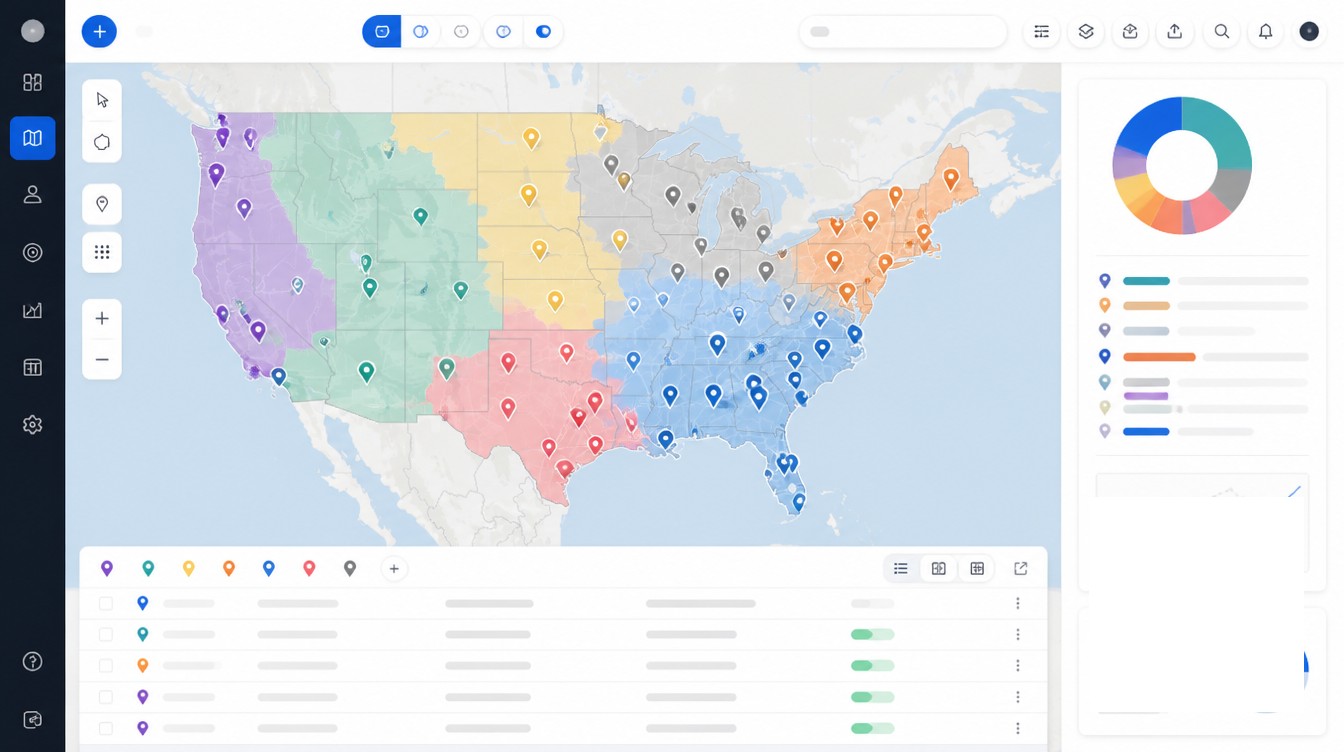Open kebab menu on teal pin row

coord(1018,634)
